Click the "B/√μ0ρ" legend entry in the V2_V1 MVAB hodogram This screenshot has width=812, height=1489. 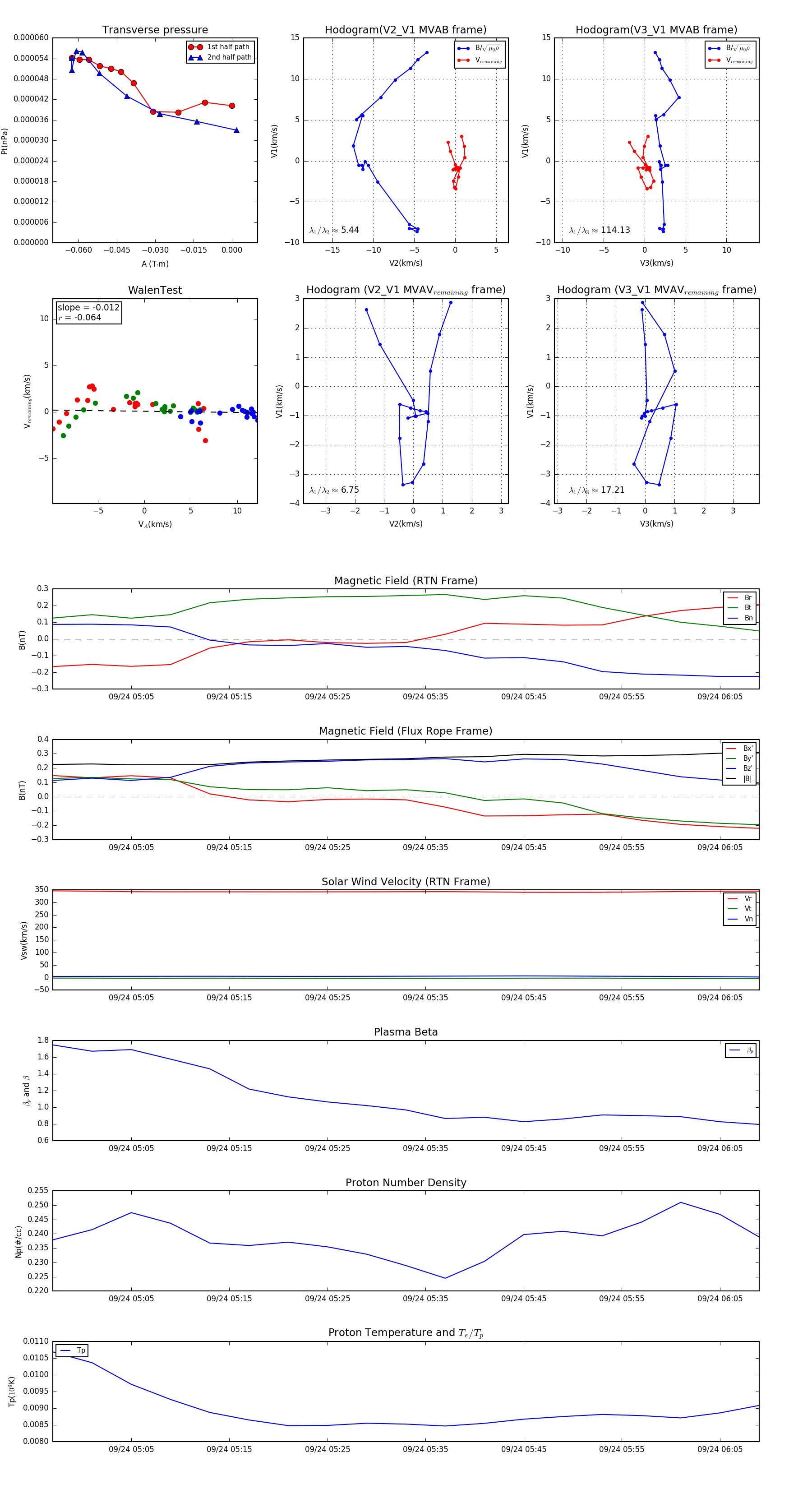pos(479,49)
